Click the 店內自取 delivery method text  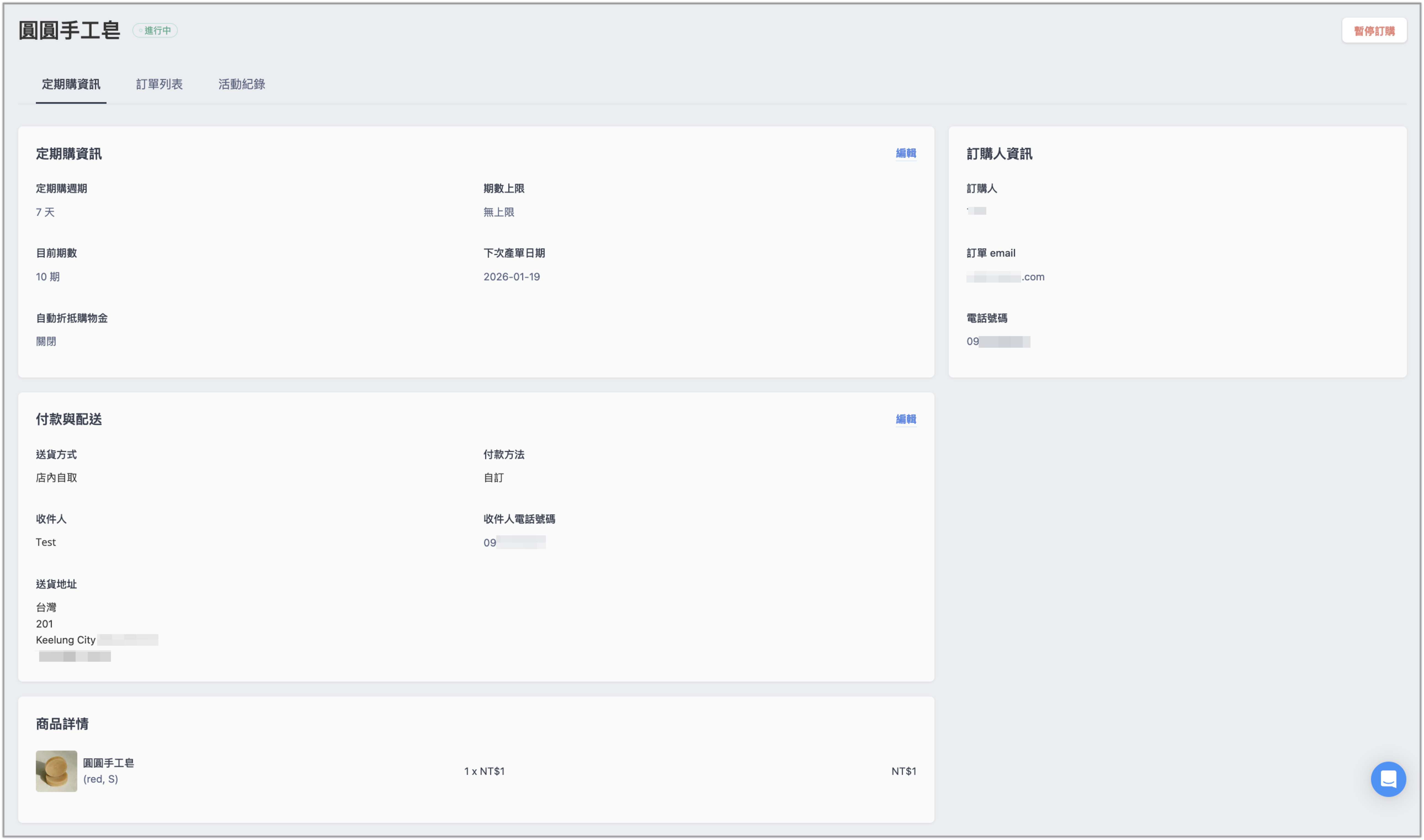(x=56, y=478)
